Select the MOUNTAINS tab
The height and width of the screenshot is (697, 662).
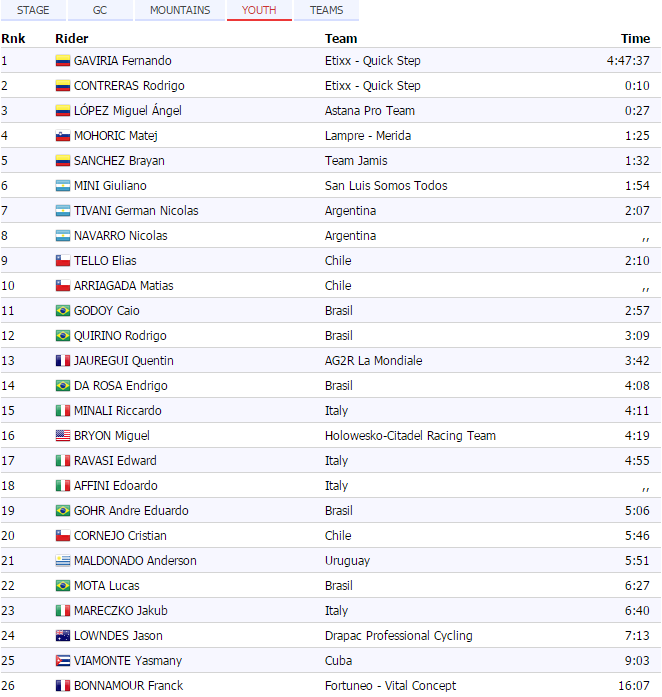[x=180, y=10]
